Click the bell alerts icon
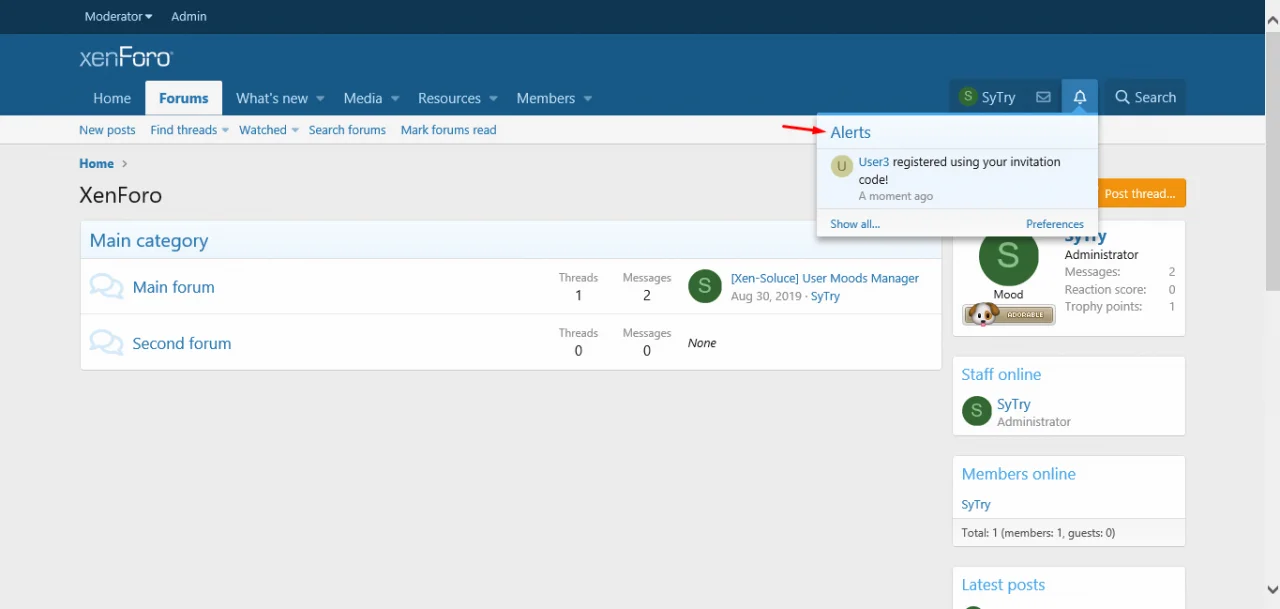Screen dimensions: 1280x609 1079,97
